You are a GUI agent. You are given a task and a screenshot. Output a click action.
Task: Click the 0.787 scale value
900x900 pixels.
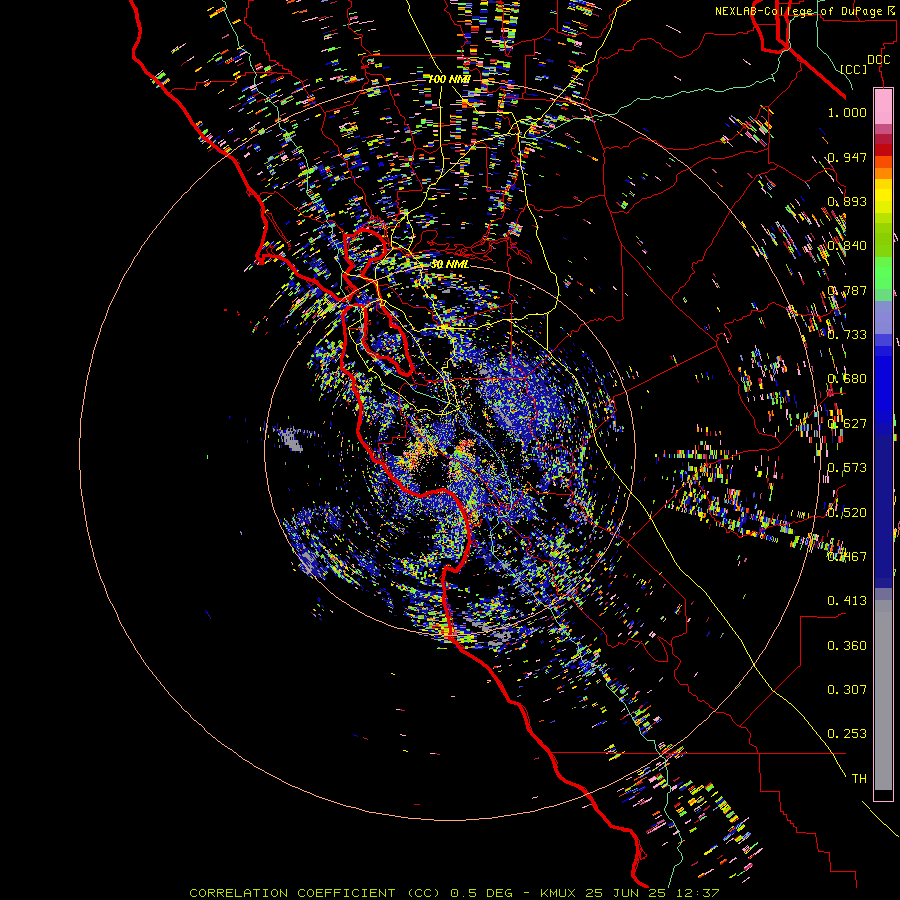coord(847,290)
